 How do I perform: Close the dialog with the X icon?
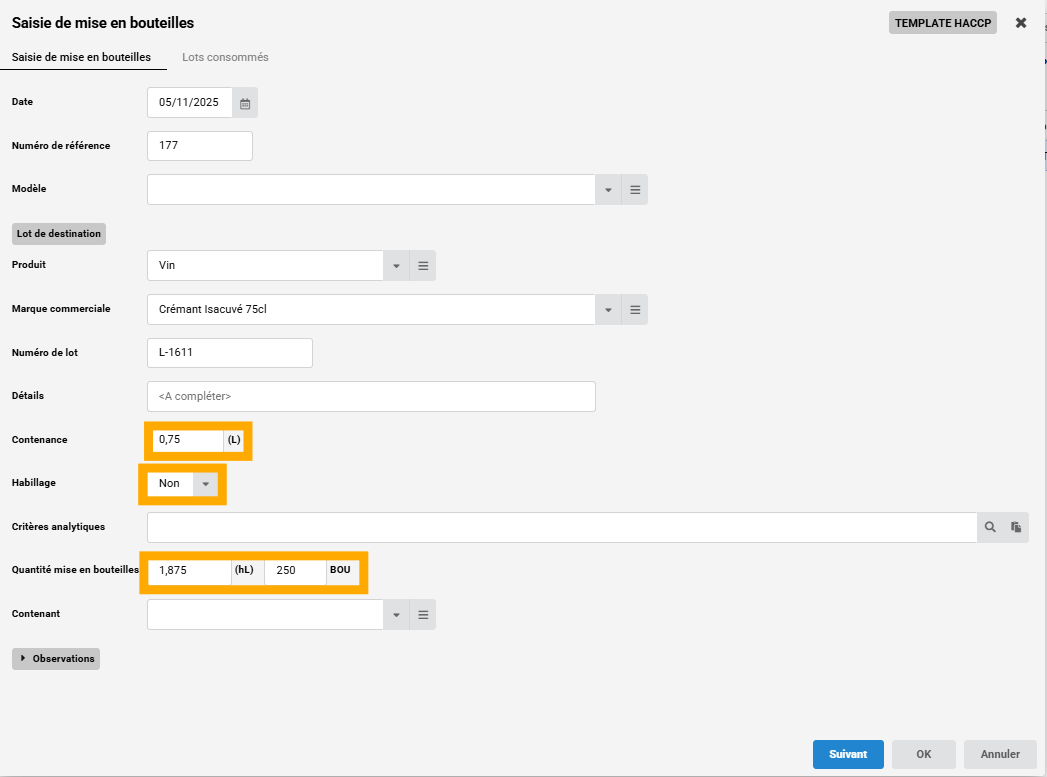click(1021, 23)
